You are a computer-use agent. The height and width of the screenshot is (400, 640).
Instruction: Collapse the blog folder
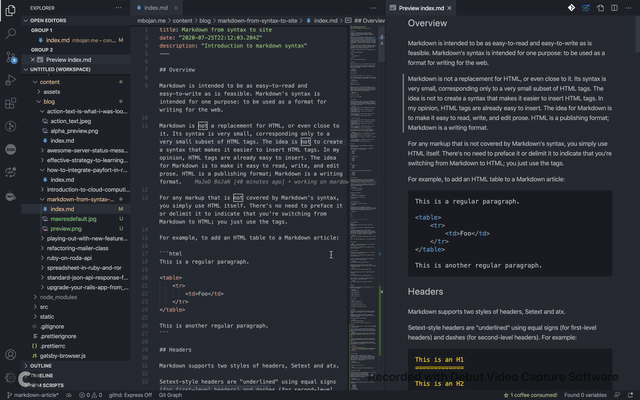click(49, 102)
